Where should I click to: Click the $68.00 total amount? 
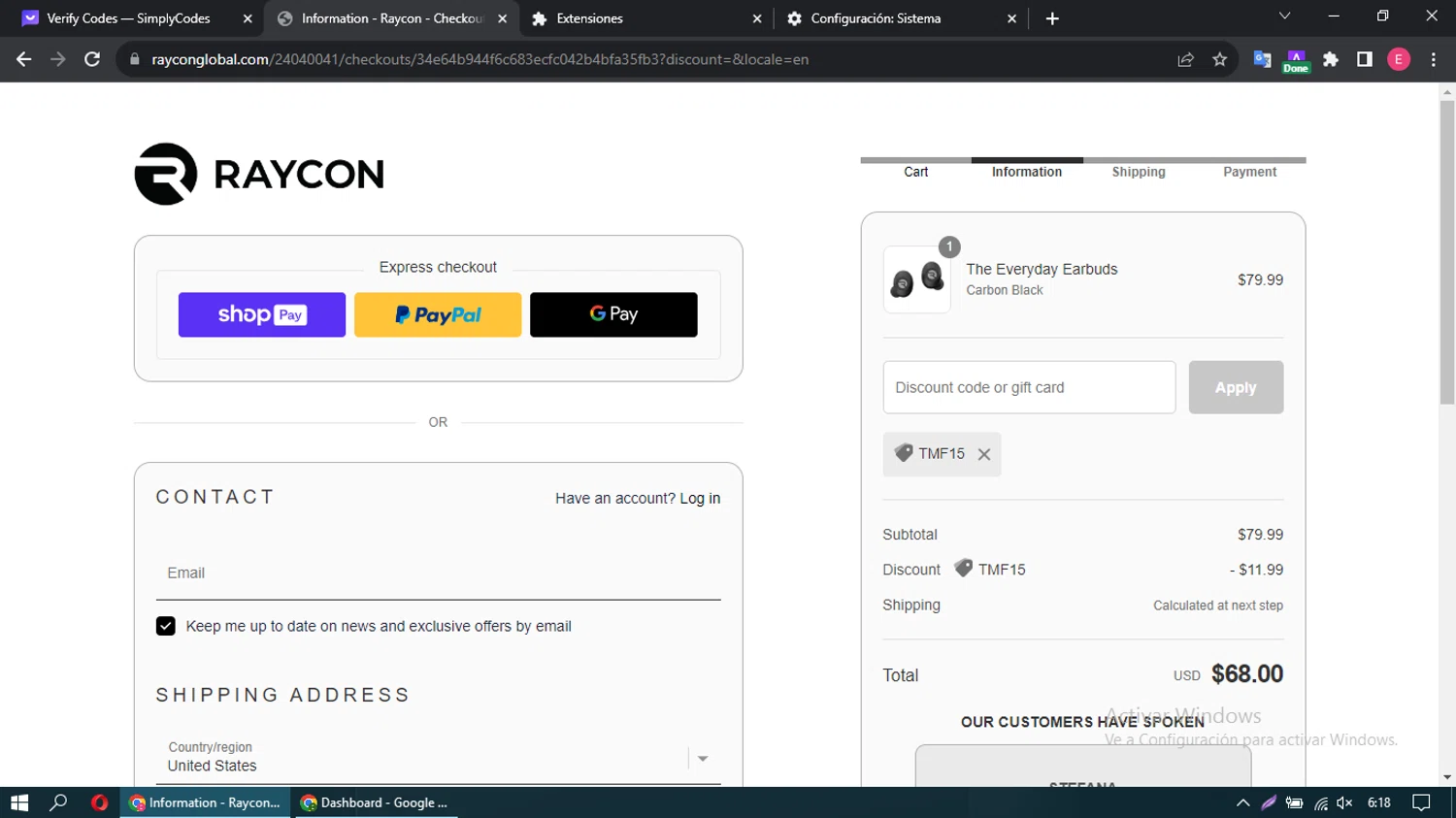tap(1246, 673)
